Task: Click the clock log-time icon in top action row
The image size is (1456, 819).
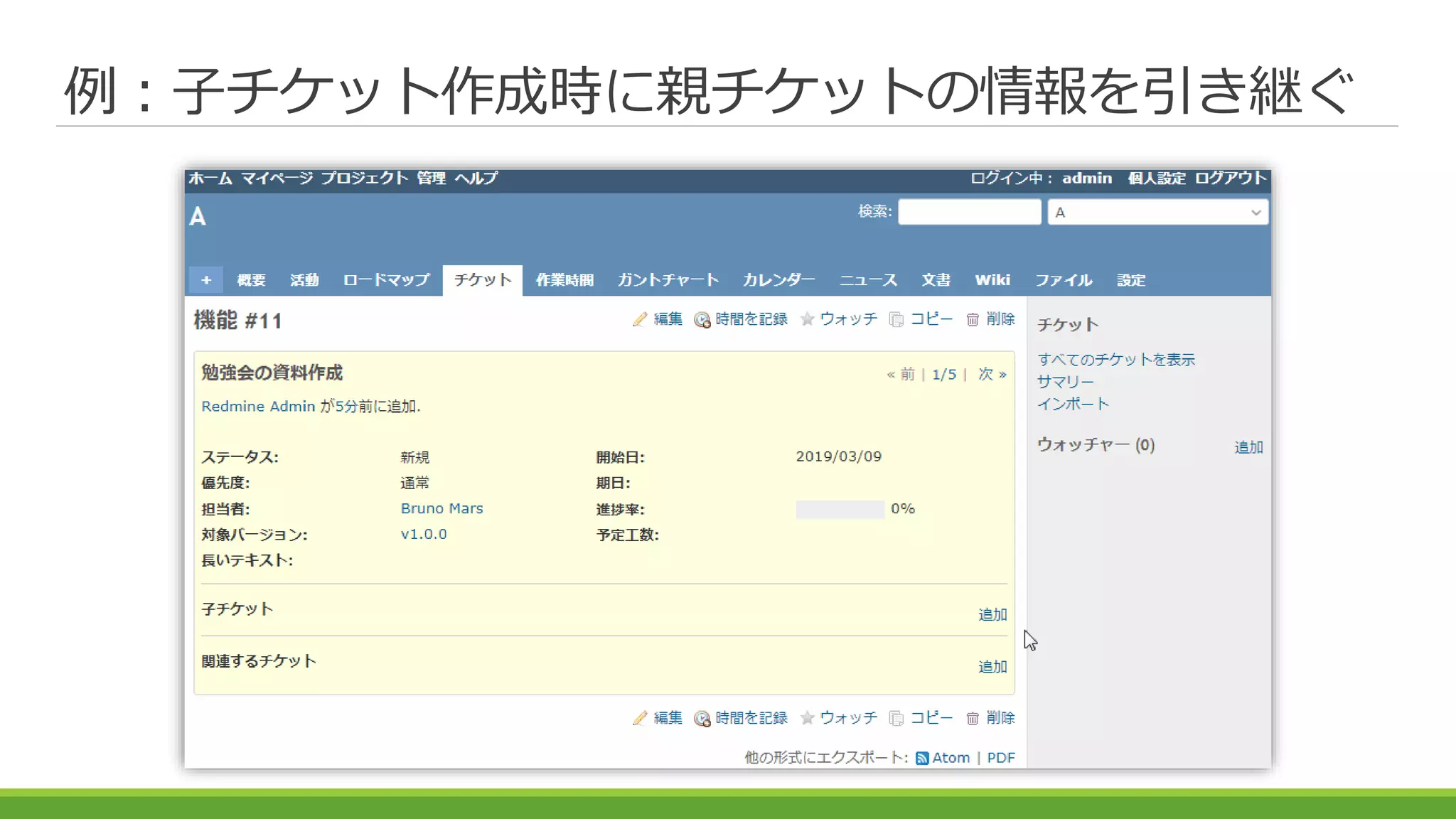Action: (702, 320)
